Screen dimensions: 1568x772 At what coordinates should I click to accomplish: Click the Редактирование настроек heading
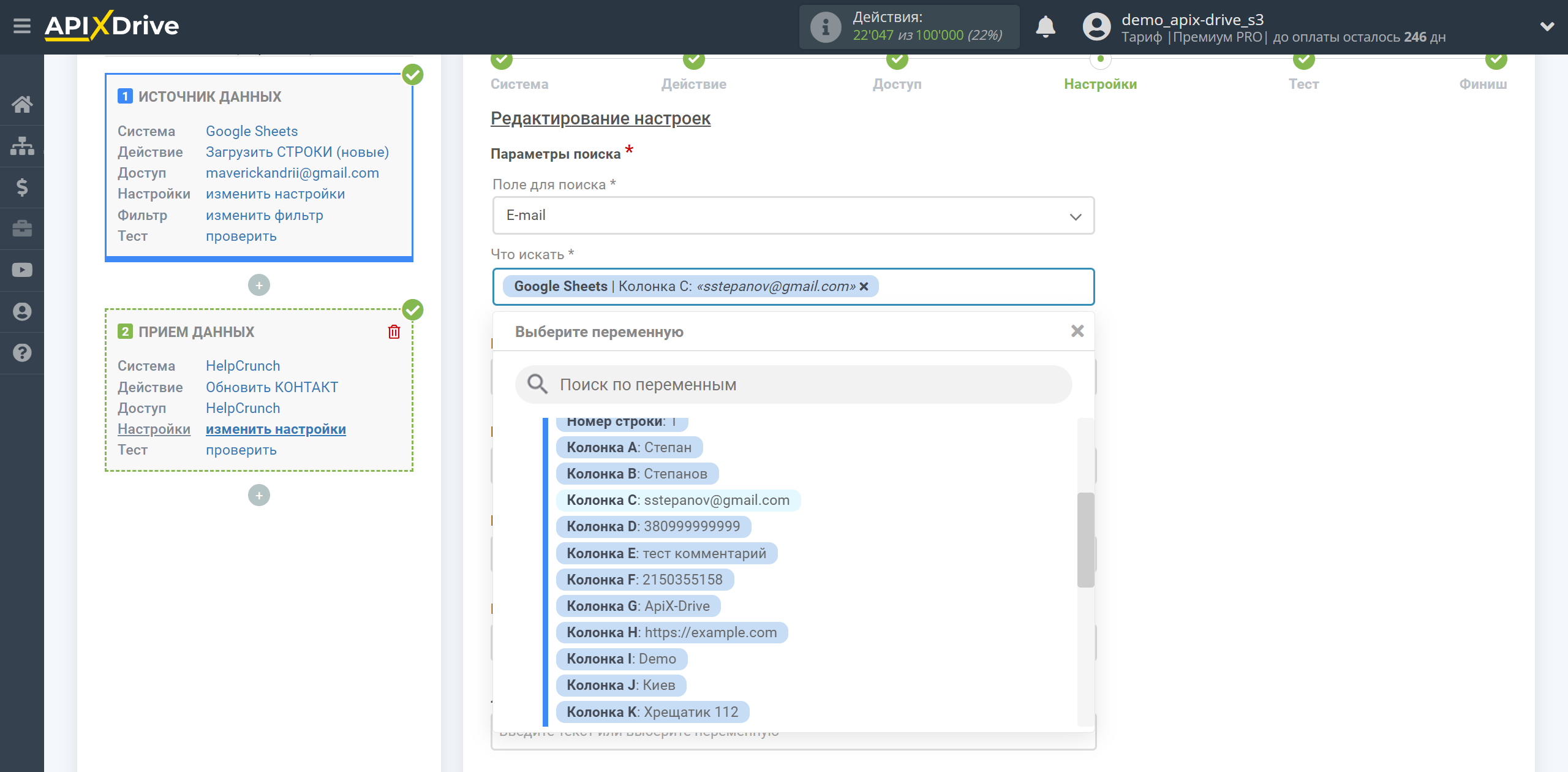pyautogui.click(x=600, y=118)
